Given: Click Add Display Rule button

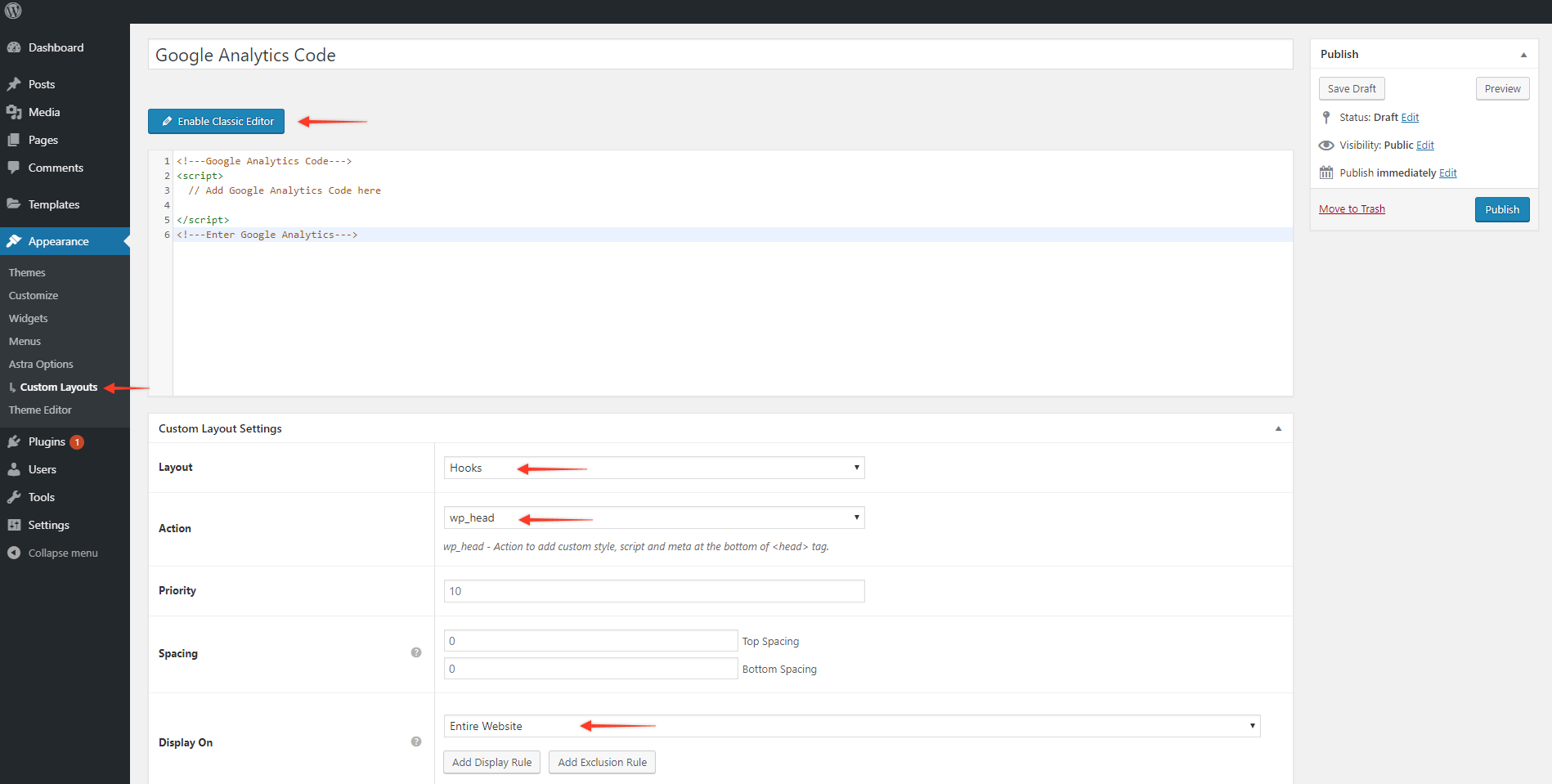Looking at the screenshot, I should 491,762.
